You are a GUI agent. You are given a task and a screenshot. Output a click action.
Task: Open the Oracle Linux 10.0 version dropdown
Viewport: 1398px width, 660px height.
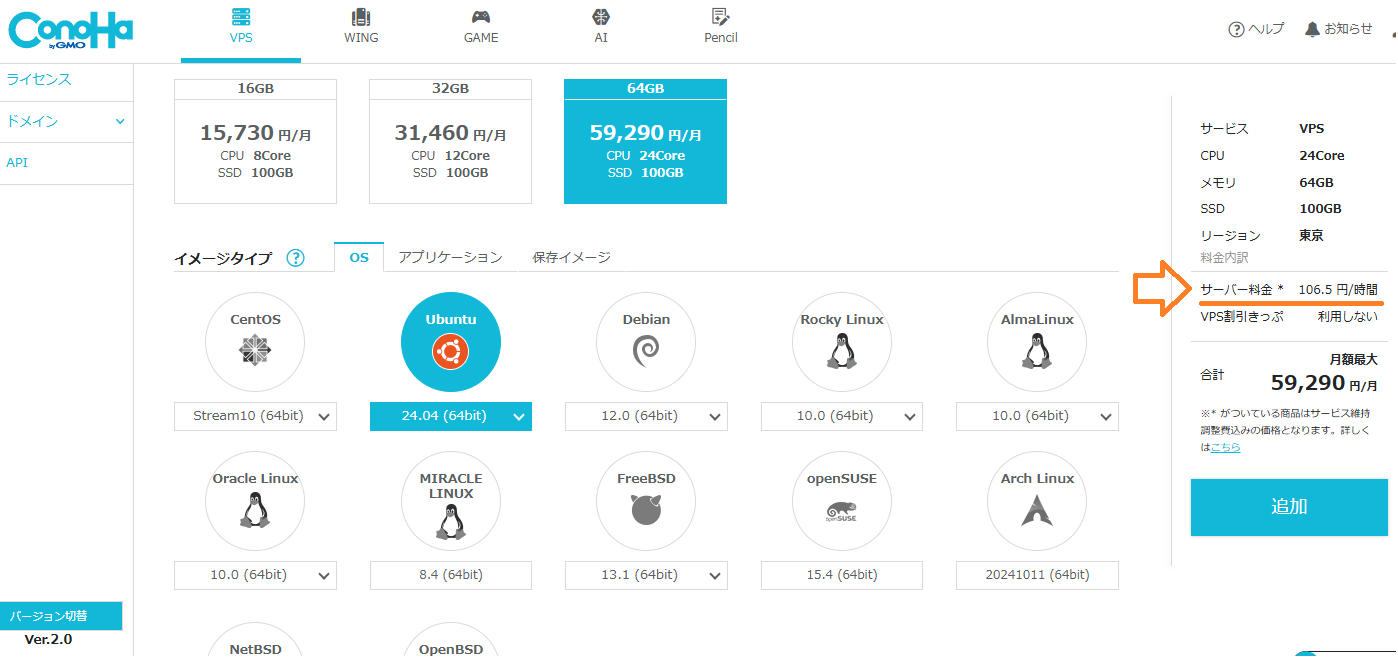(x=255, y=575)
